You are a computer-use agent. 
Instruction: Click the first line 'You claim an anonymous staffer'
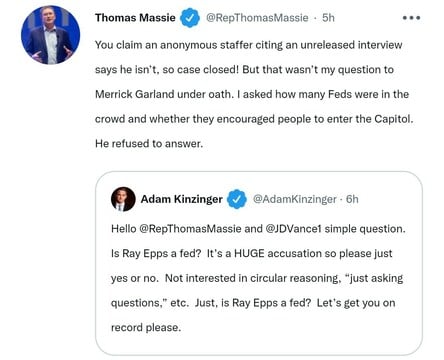pyautogui.click(x=249, y=45)
